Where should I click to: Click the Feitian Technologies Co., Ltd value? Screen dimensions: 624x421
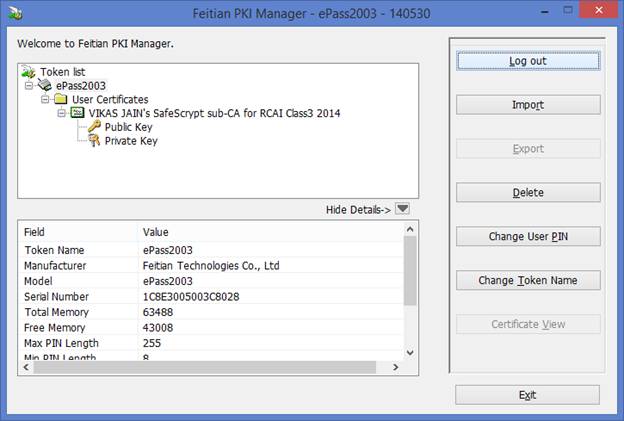tap(211, 266)
